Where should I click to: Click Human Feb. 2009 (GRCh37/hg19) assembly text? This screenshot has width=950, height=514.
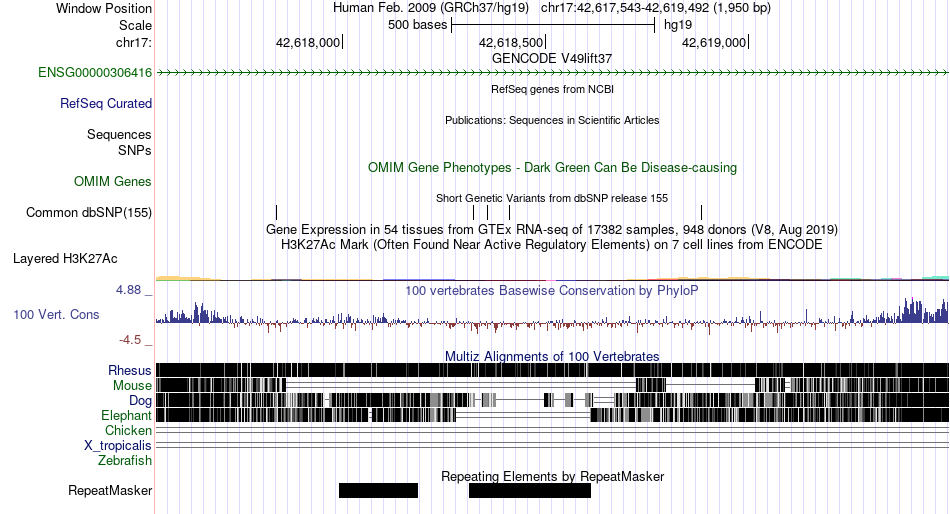point(431,8)
